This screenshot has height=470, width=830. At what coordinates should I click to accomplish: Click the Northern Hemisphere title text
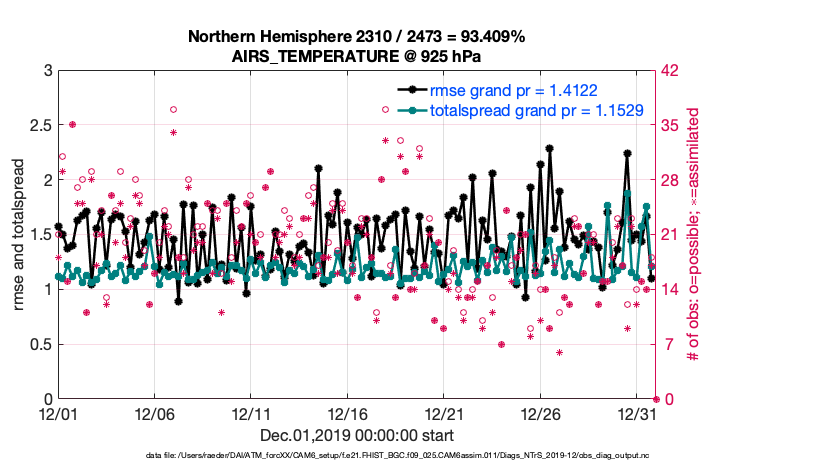(356, 37)
